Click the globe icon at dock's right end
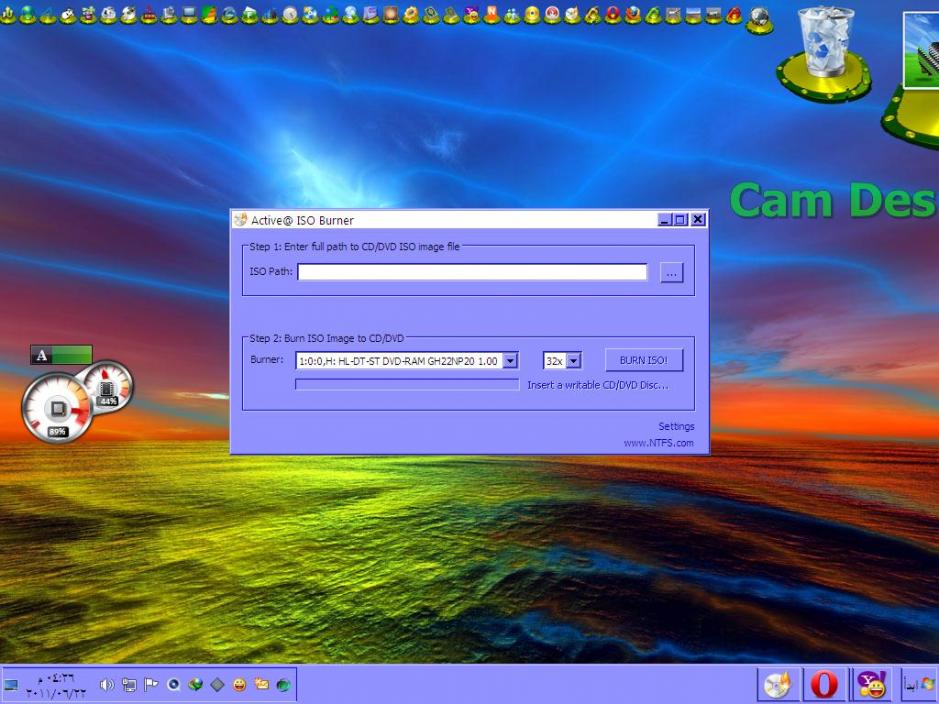This screenshot has width=939, height=704. coord(759,17)
